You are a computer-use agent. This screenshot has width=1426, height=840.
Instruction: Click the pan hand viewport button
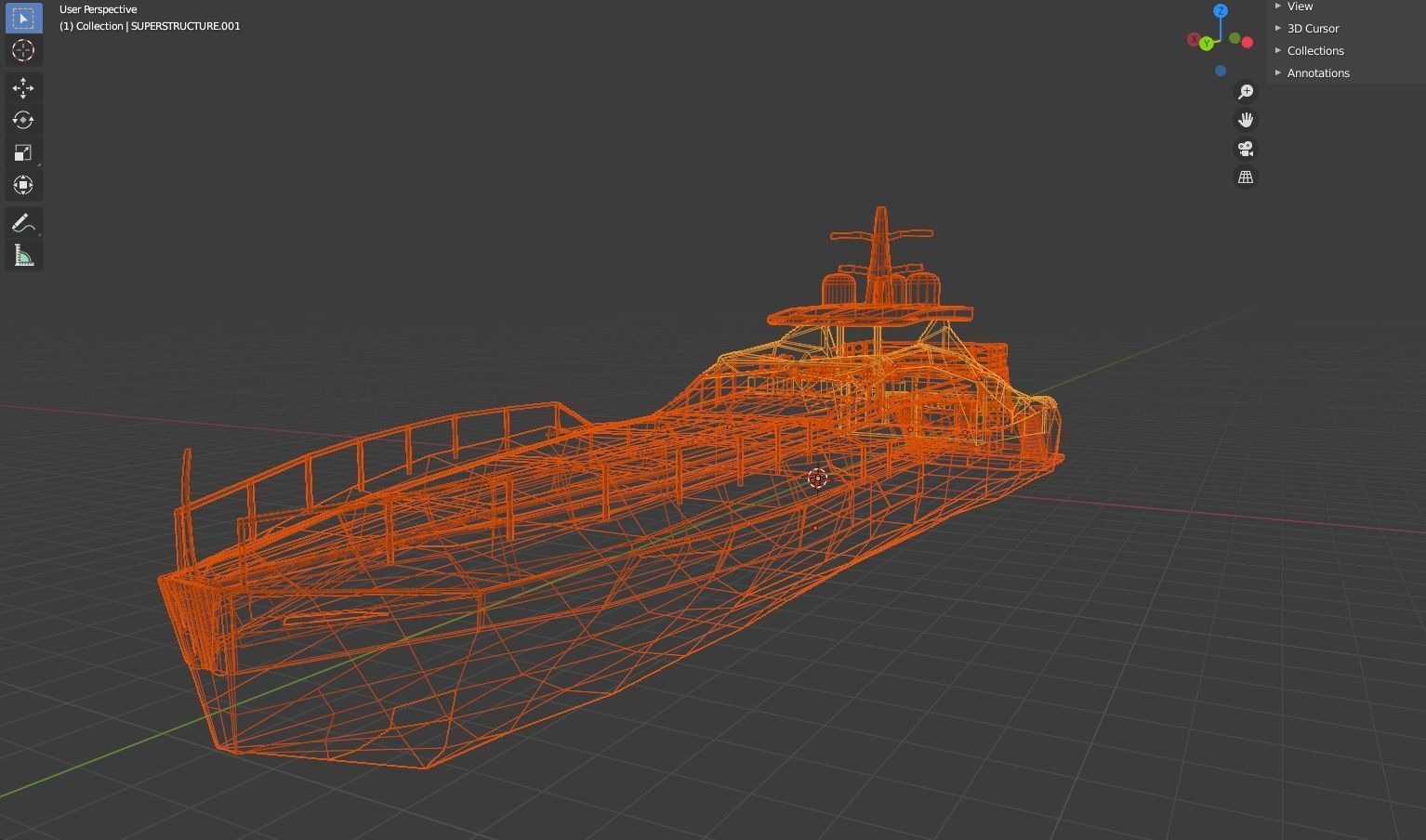coord(1246,120)
